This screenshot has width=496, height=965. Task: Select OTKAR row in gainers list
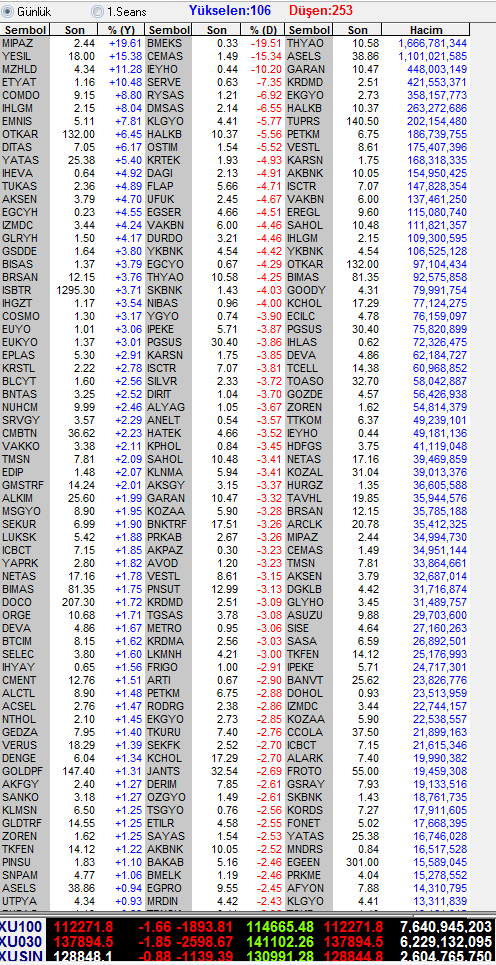[72, 134]
